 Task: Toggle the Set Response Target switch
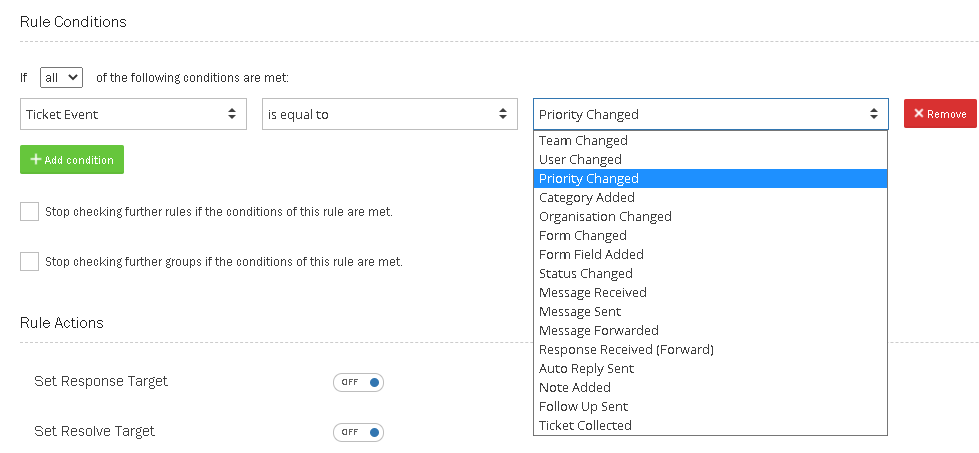coord(358,381)
